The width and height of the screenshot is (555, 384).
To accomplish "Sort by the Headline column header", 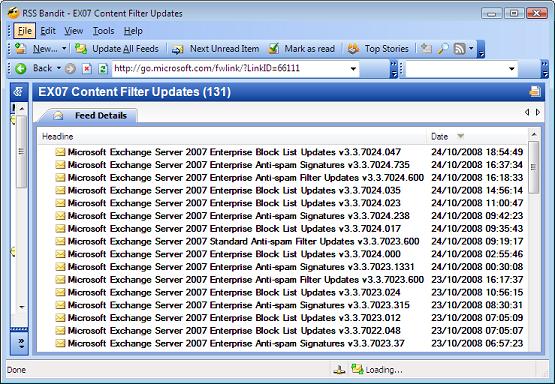I will (x=232, y=136).
